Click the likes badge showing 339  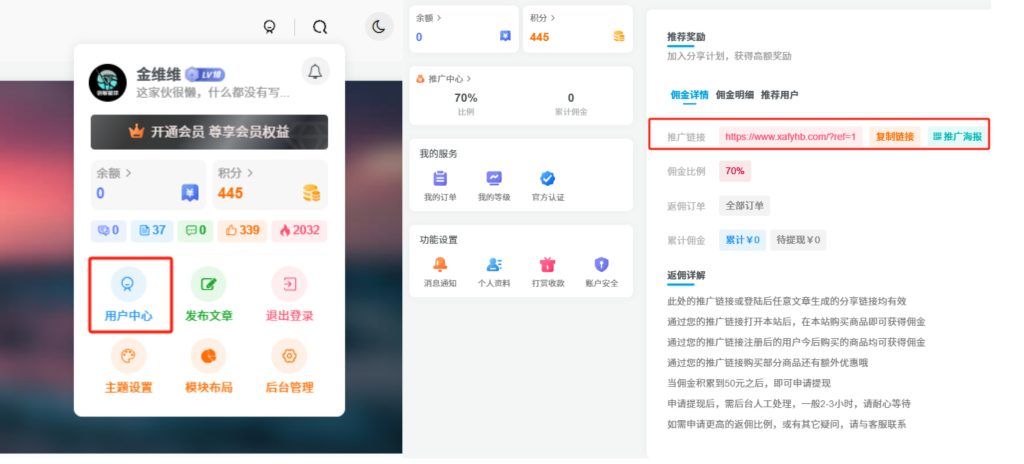242,230
